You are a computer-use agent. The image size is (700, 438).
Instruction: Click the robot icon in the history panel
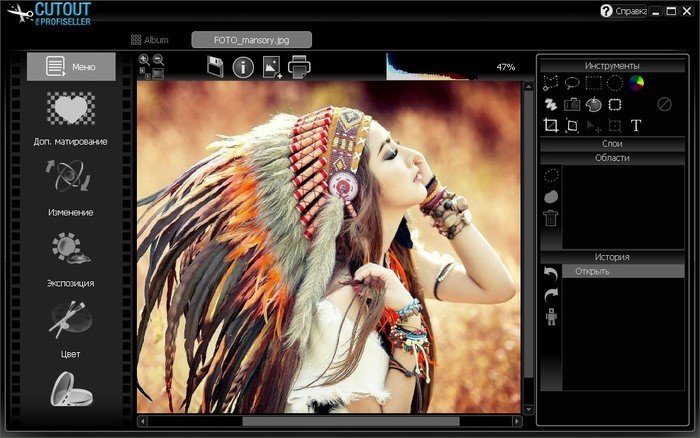tap(551, 317)
